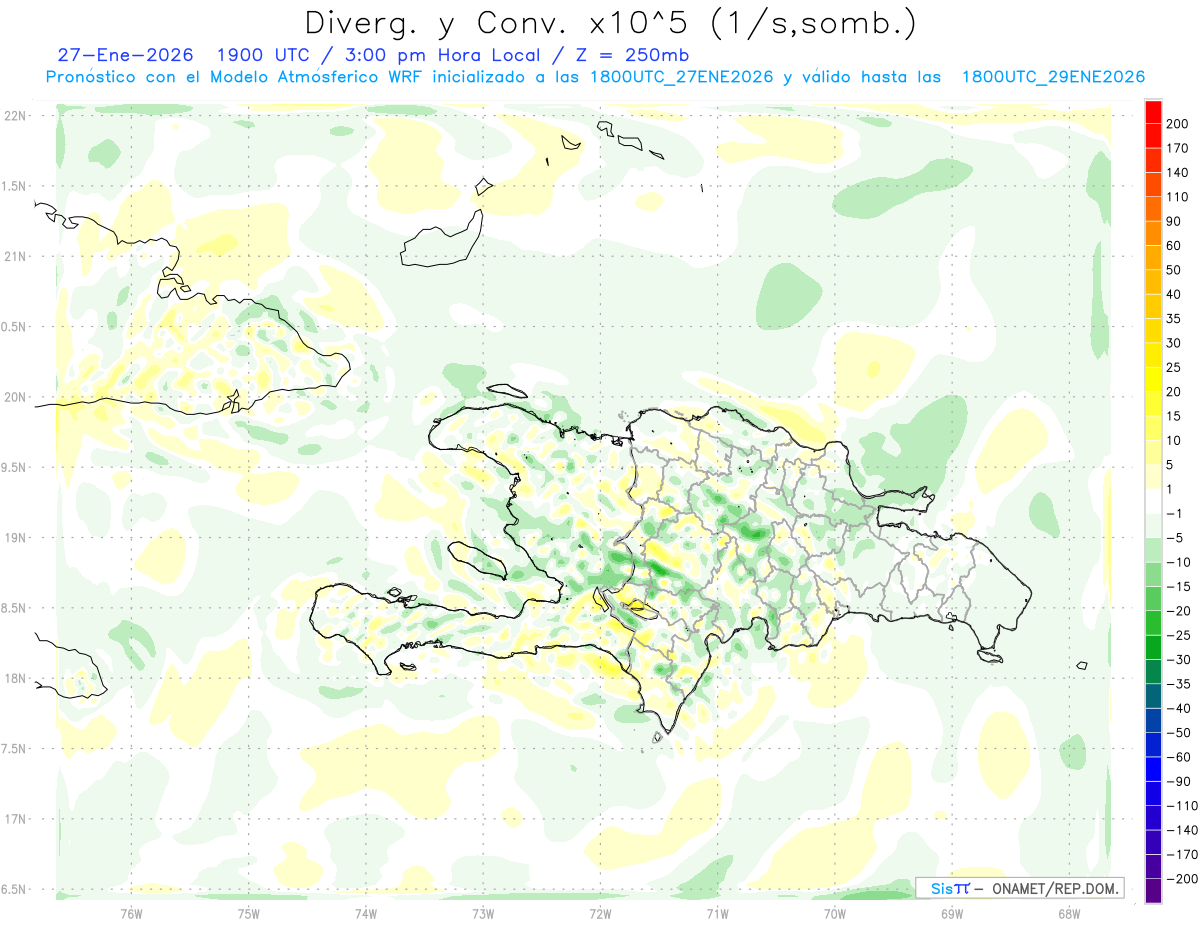Click the pale yellow colorbar segment between 1 and 5

coord(1153,476)
